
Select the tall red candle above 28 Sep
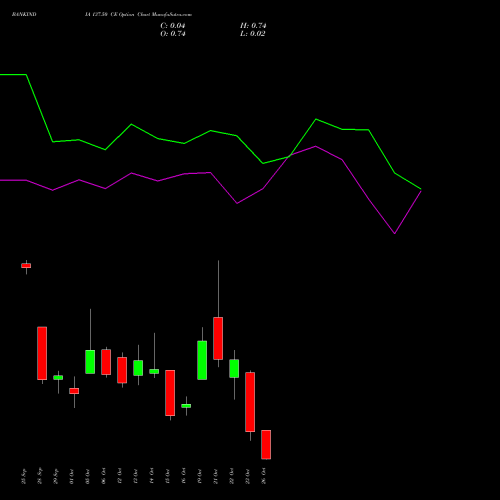(42, 353)
